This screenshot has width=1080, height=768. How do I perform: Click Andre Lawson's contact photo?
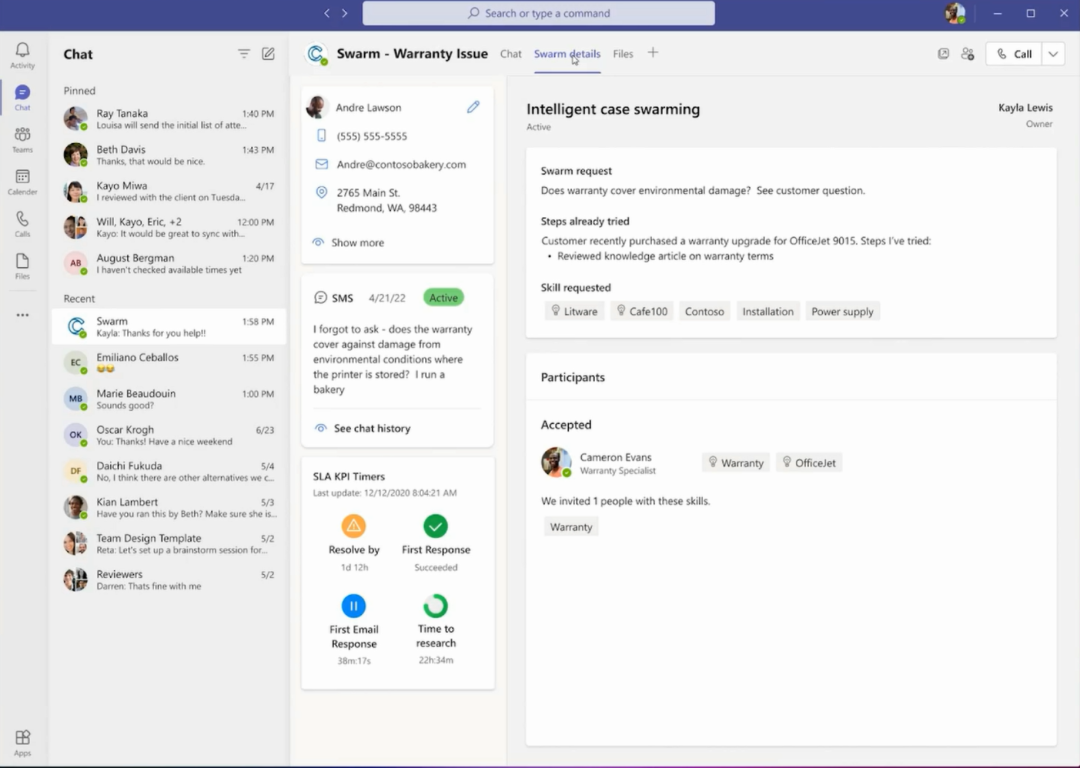(317, 107)
